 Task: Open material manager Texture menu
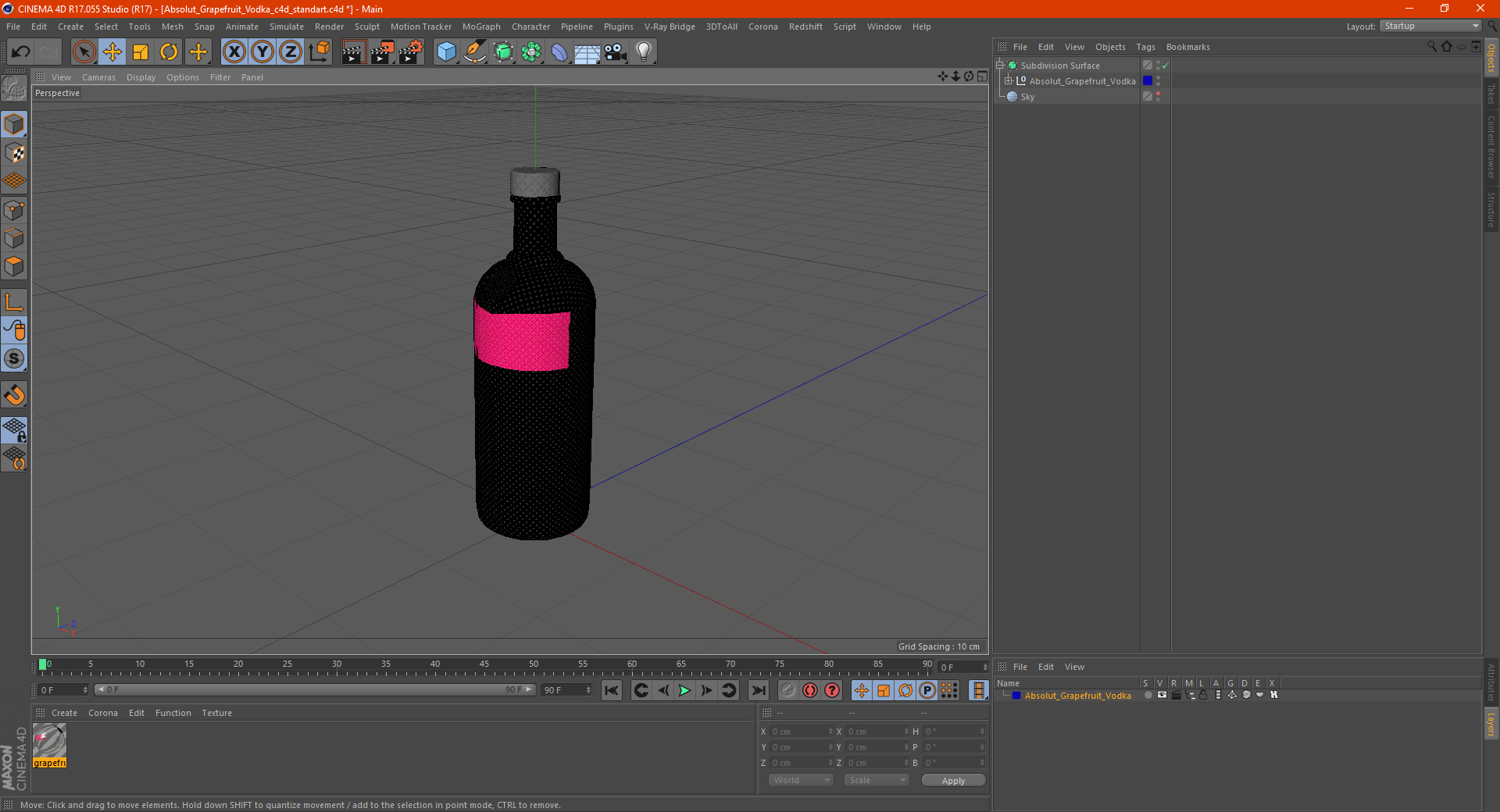[x=216, y=713]
